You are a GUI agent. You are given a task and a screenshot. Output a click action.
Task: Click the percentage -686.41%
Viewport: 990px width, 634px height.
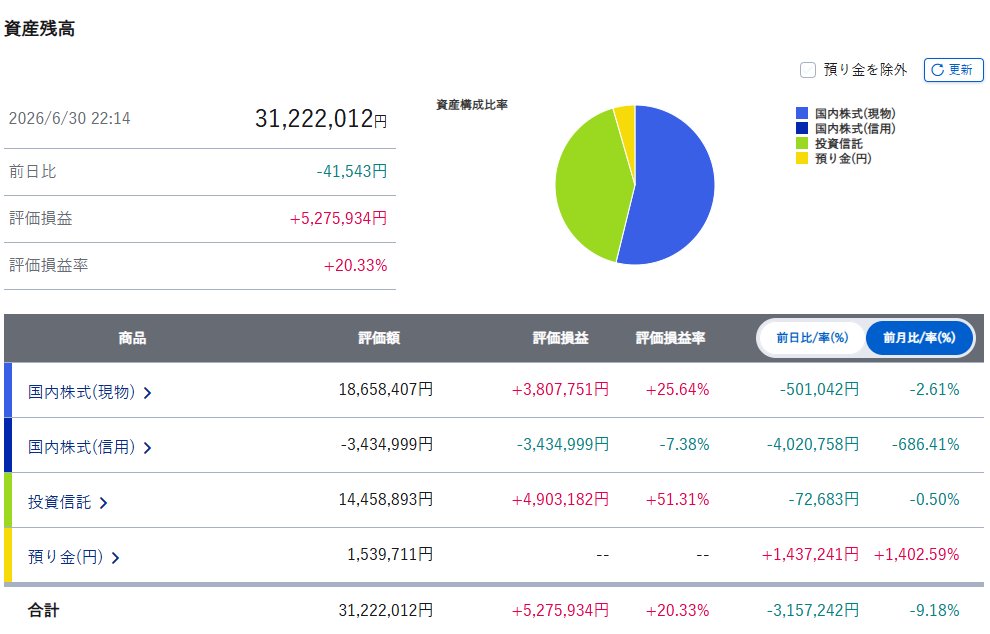click(926, 445)
